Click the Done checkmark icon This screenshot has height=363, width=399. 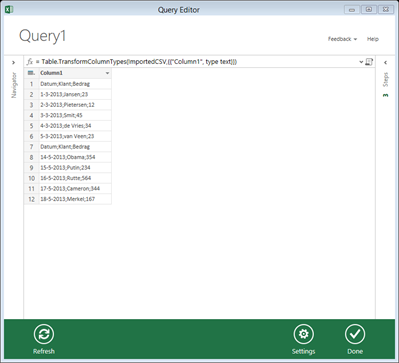355,334
